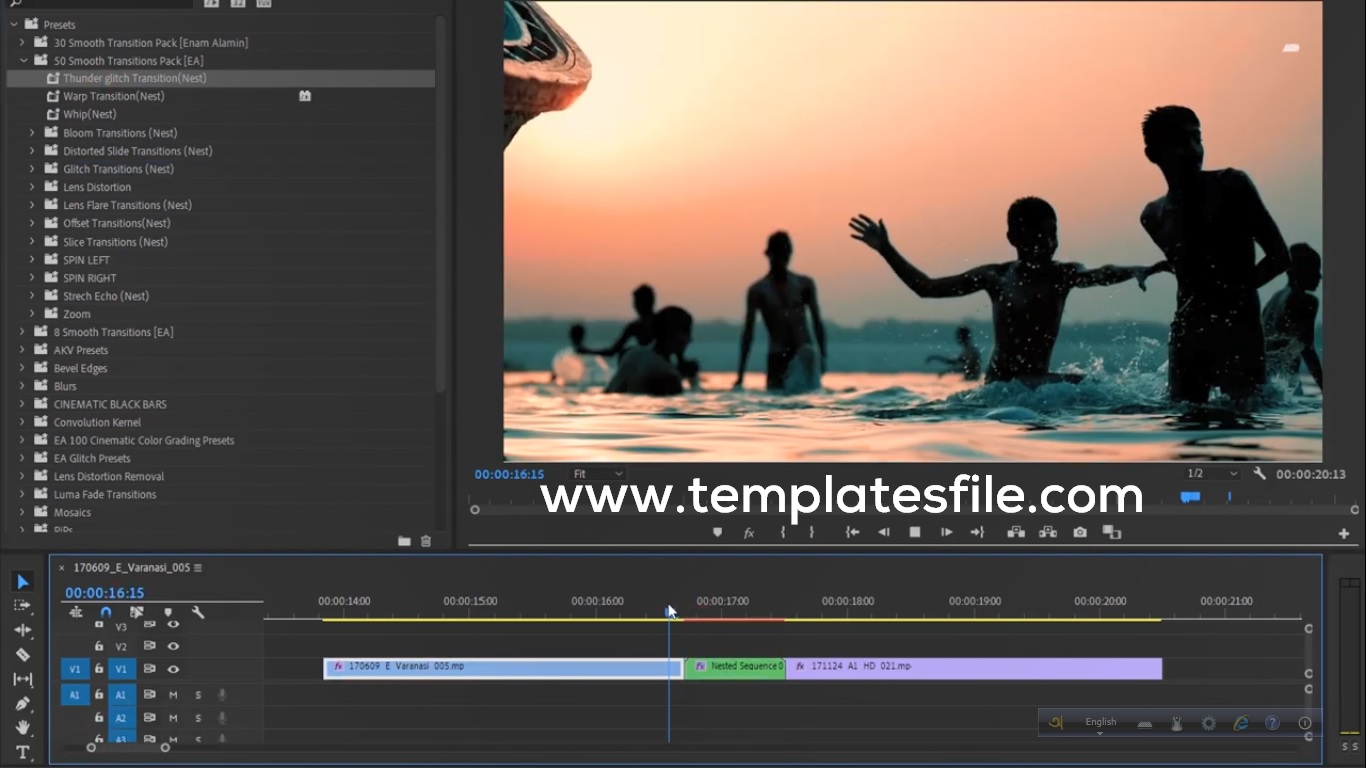Click Add Marker in timeline header
1366x768 pixels.
[168, 612]
